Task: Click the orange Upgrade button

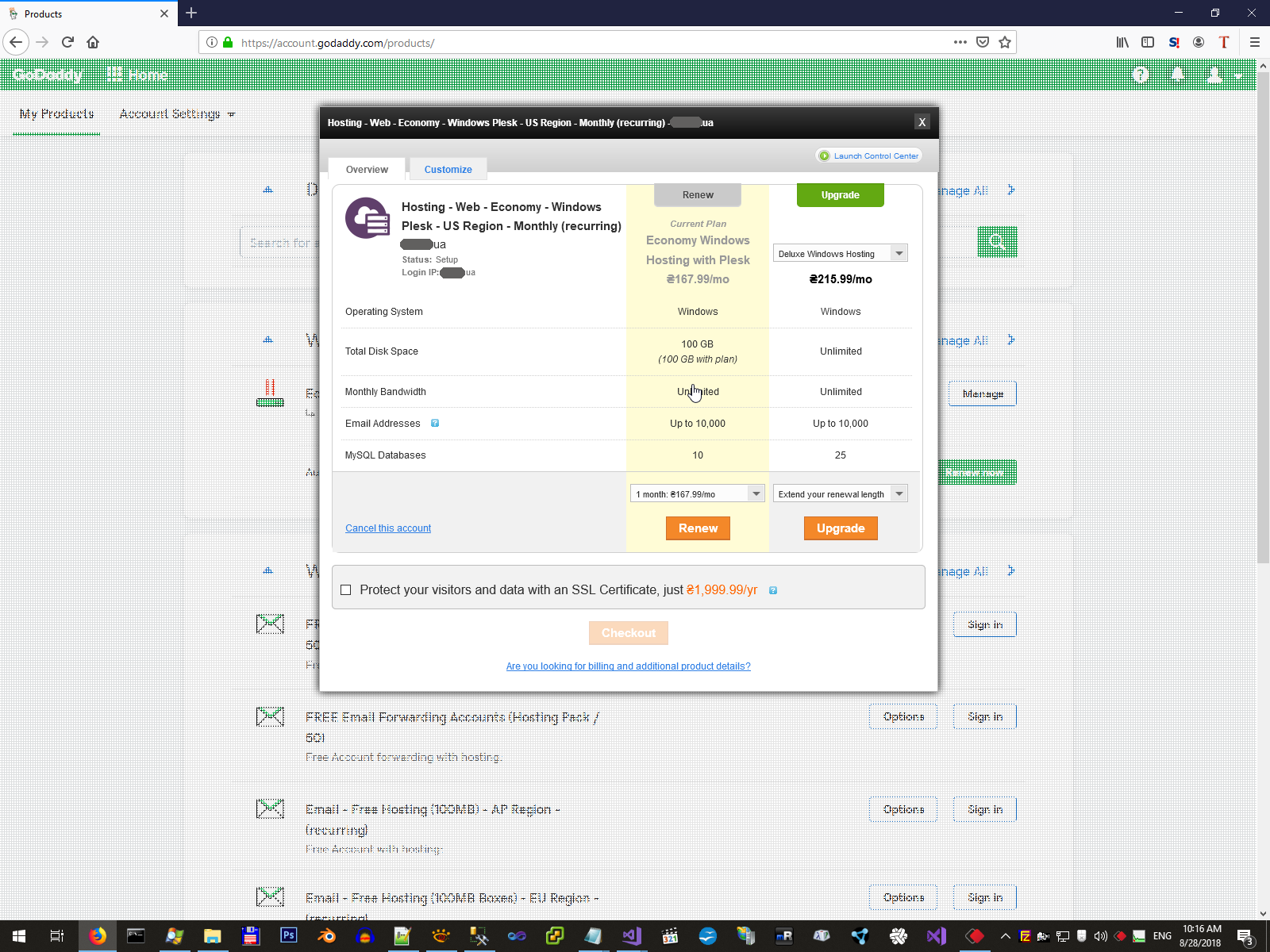Action: pos(841,528)
